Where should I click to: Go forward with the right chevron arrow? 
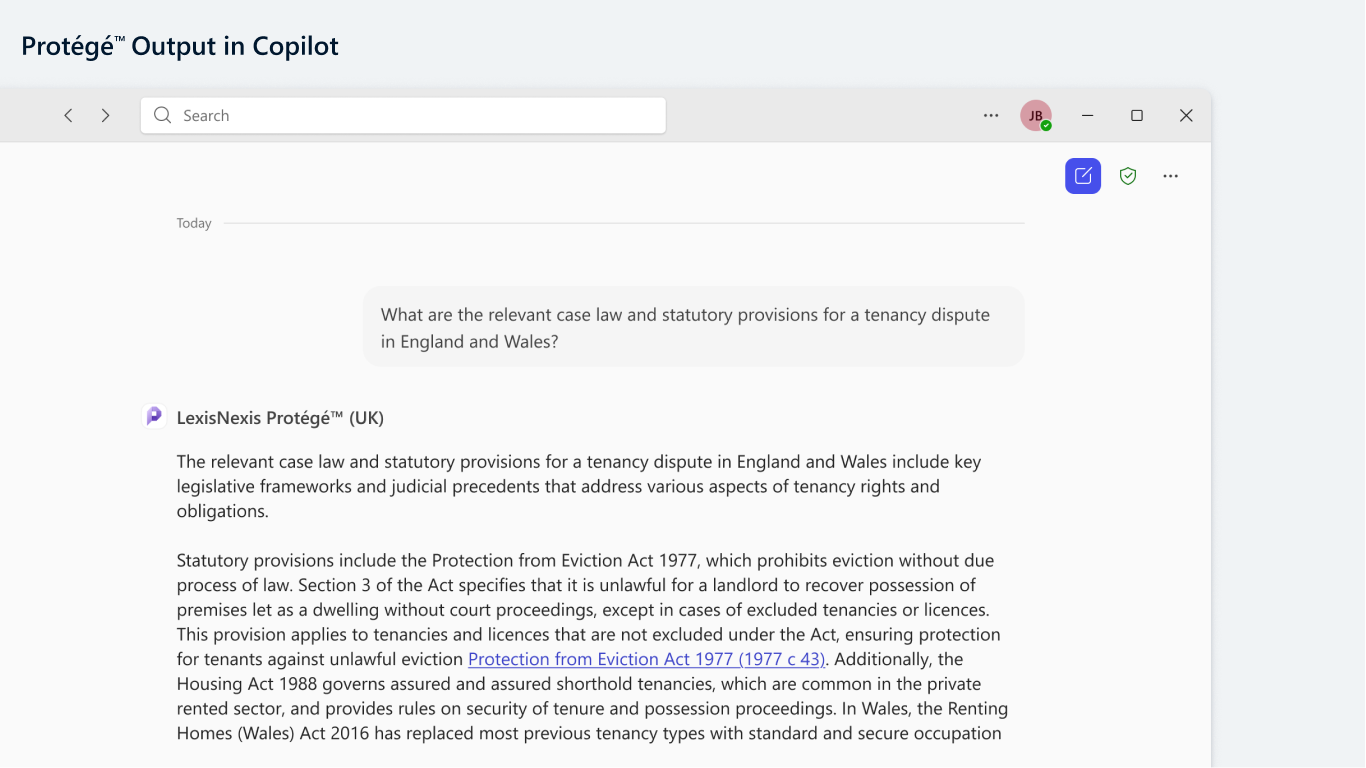[x=105, y=116]
